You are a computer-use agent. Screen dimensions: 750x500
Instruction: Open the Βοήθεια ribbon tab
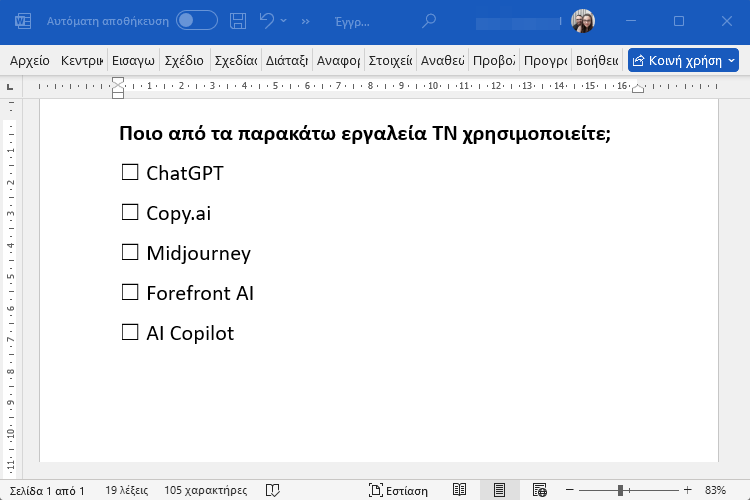pyautogui.click(x=597, y=61)
